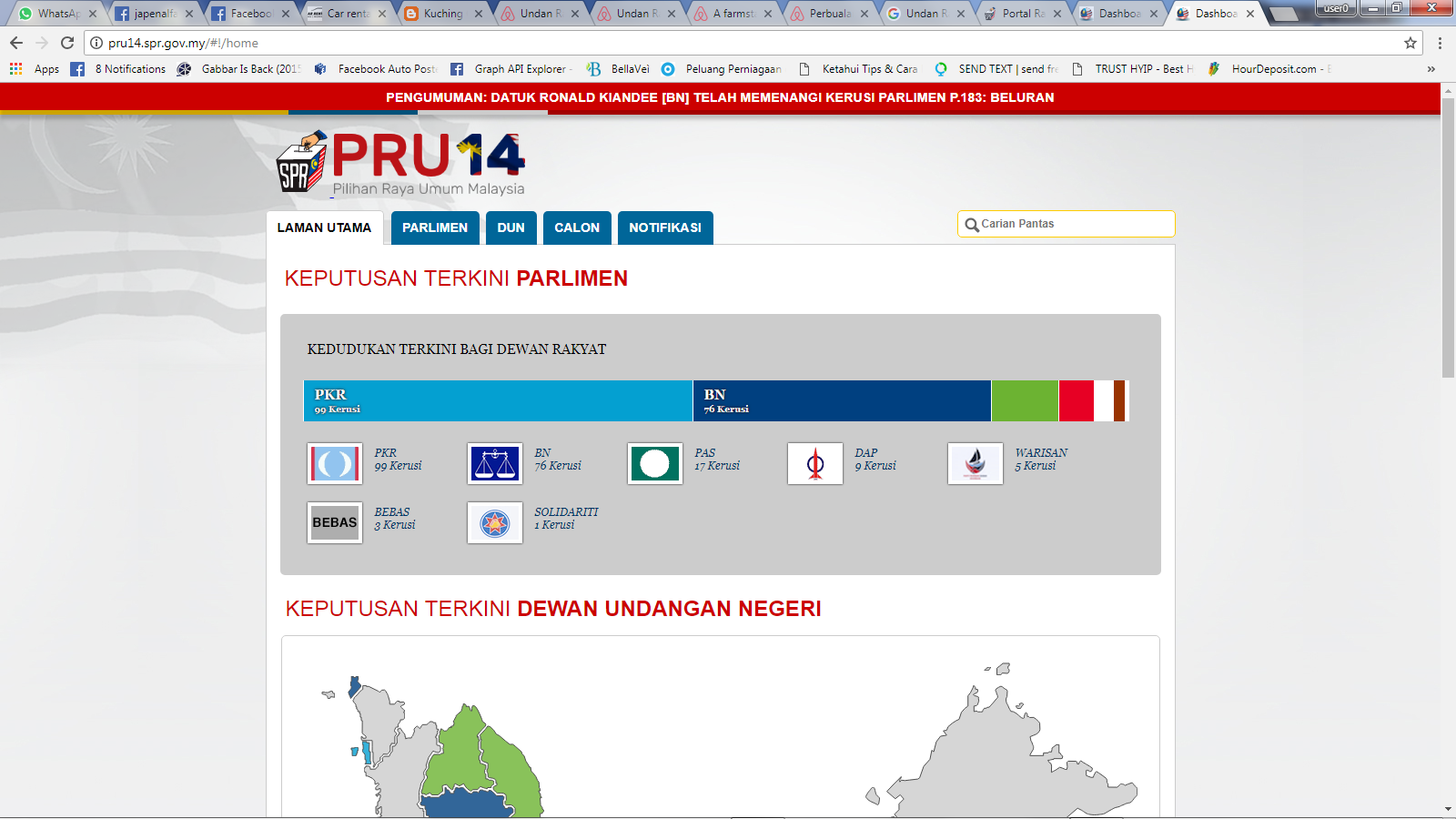The width and height of the screenshot is (1456, 819).
Task: Bookmark this page with star icon
Action: coord(1410,43)
